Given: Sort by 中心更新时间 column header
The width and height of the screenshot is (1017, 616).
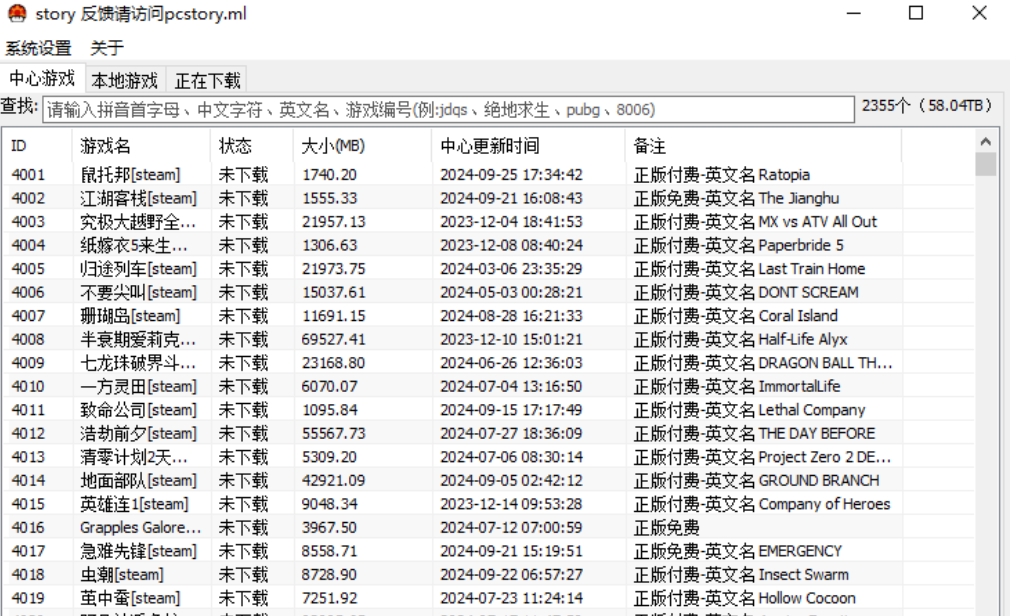Looking at the screenshot, I should click(527, 146).
